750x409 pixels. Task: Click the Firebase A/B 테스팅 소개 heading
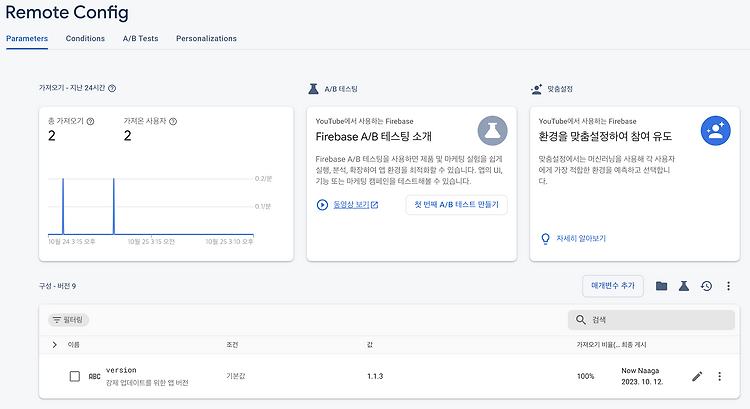click(x=374, y=137)
